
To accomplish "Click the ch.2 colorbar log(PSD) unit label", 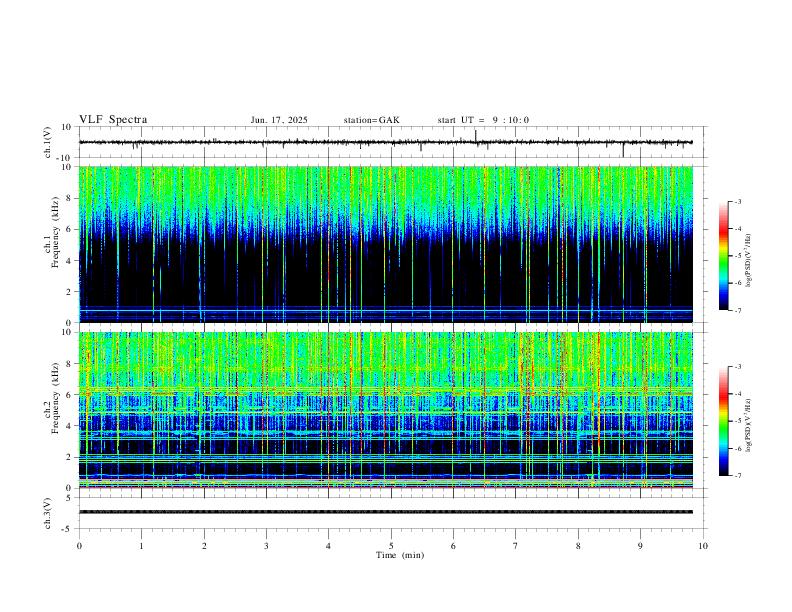I will click(748, 425).
